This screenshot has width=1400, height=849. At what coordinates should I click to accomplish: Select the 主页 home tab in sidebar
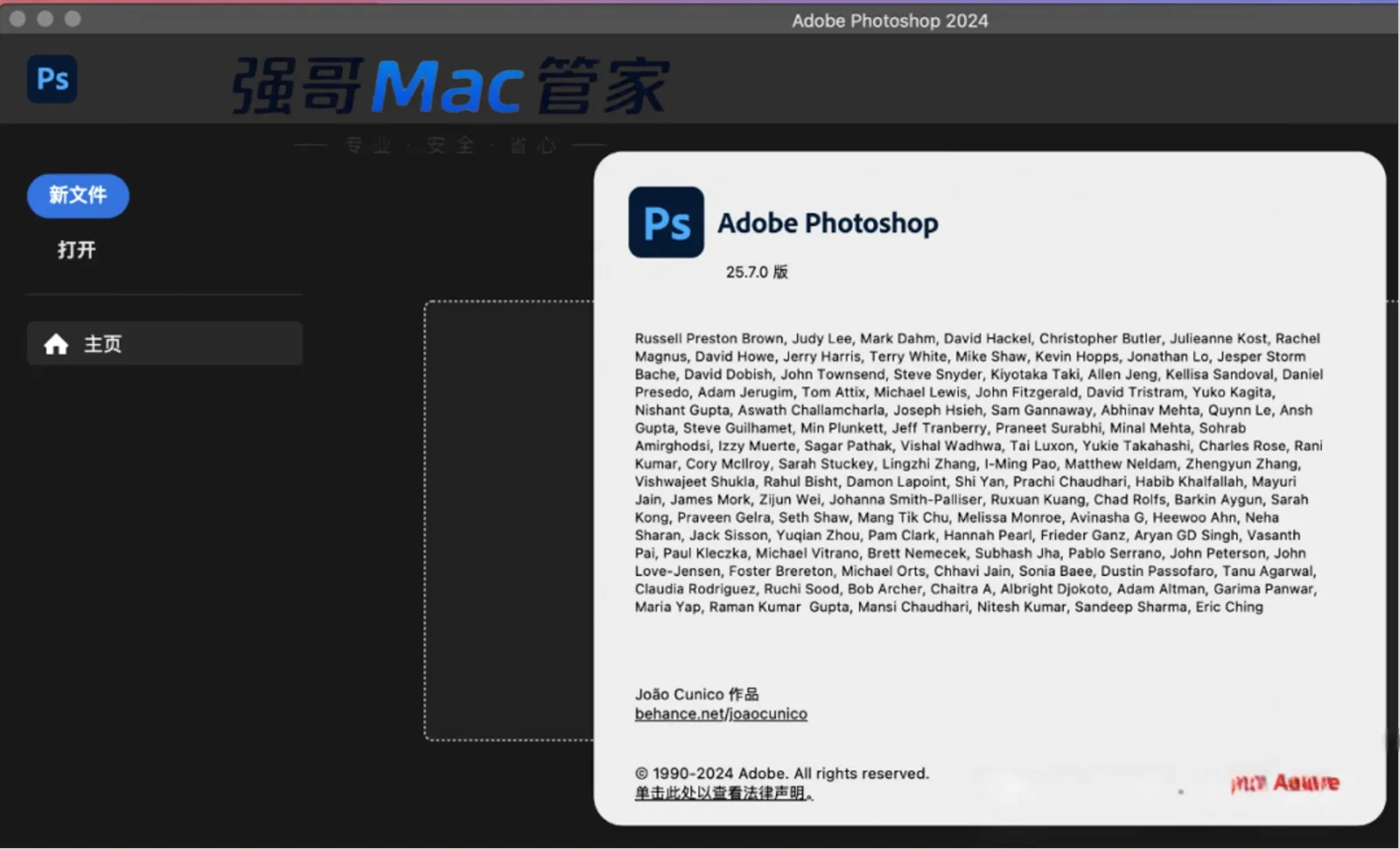pyautogui.click(x=164, y=344)
